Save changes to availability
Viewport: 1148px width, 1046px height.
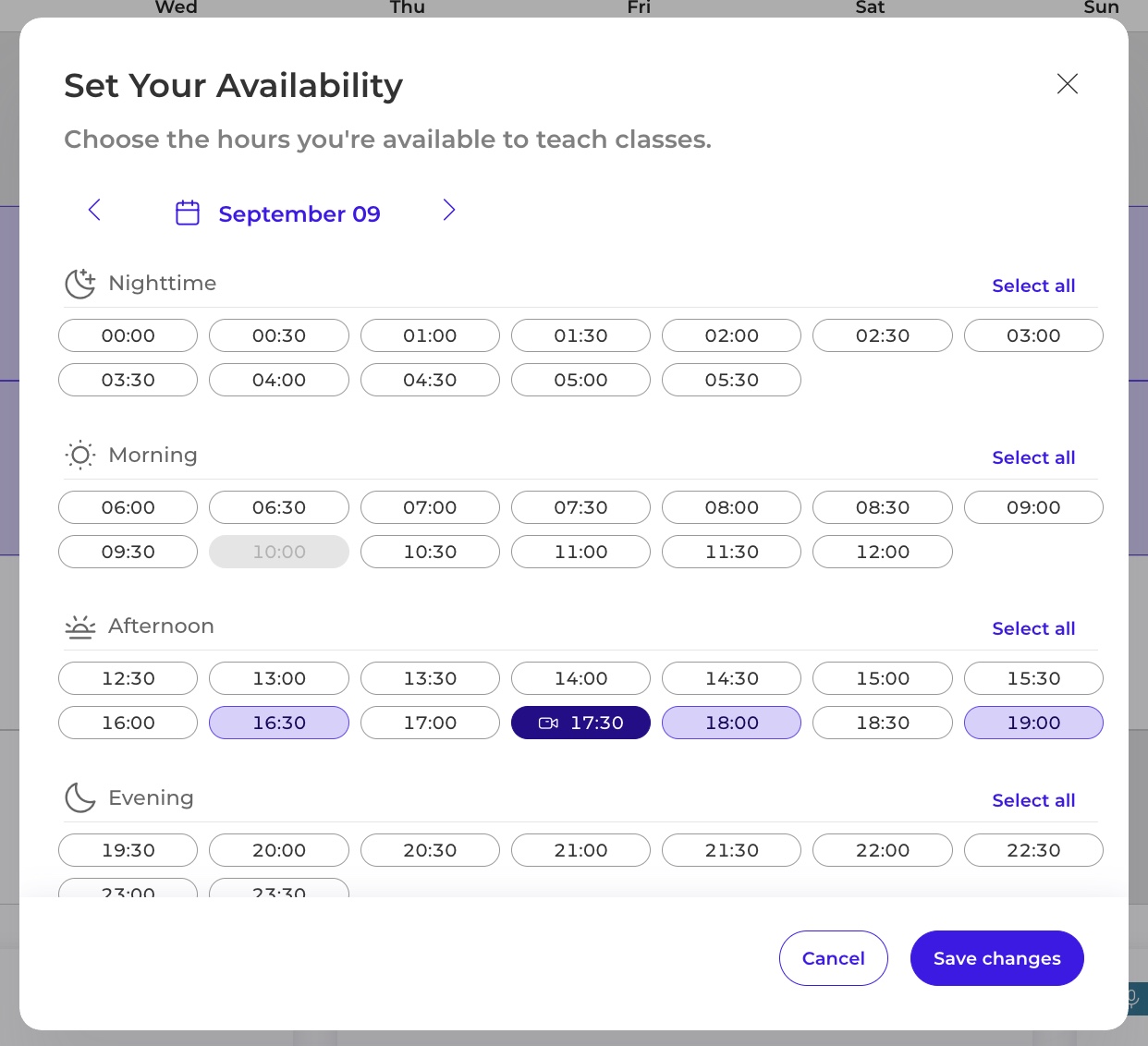point(997,958)
